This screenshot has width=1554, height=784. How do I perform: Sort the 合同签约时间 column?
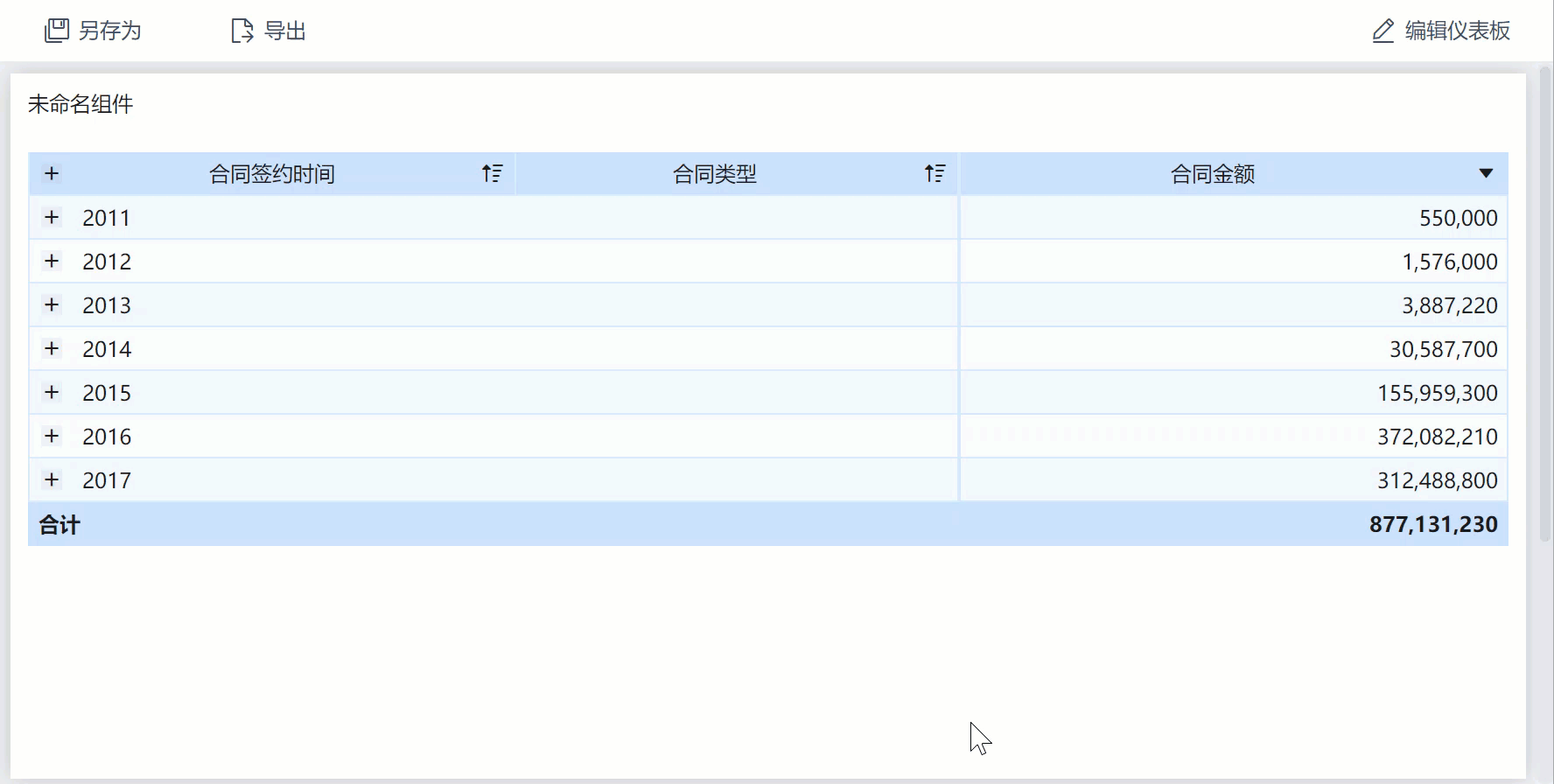493,173
